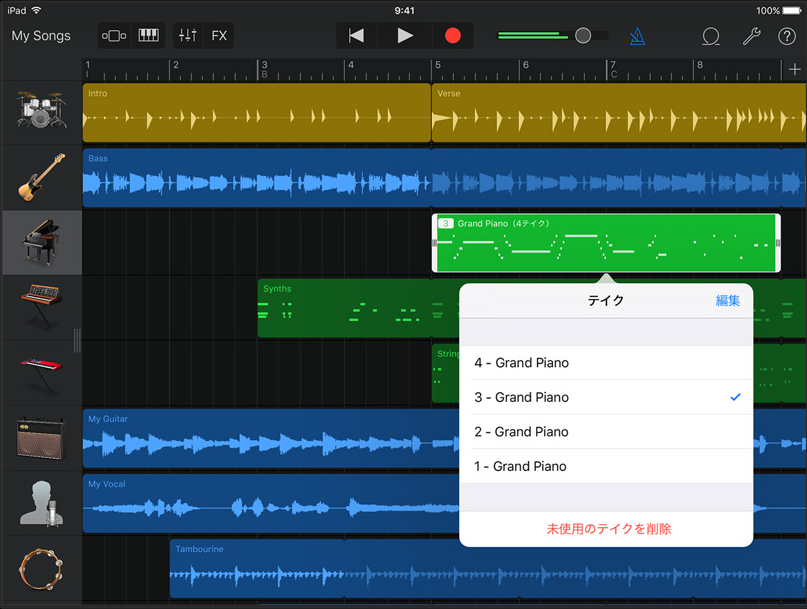This screenshot has width=807, height=609.
Task: Select the Bass guitar track icon
Action: click(42, 177)
